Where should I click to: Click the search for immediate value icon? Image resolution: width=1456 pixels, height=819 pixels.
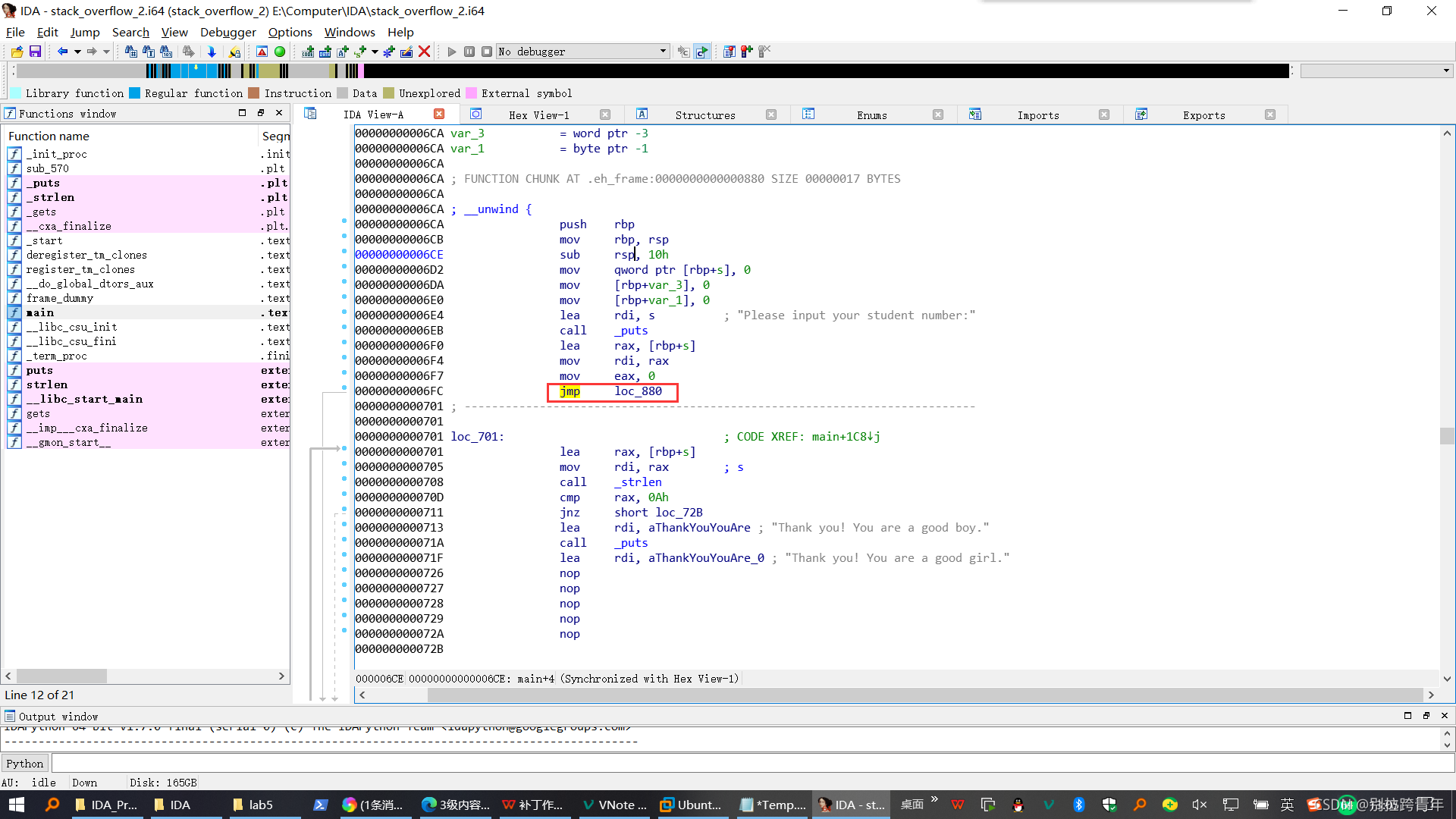click(130, 52)
